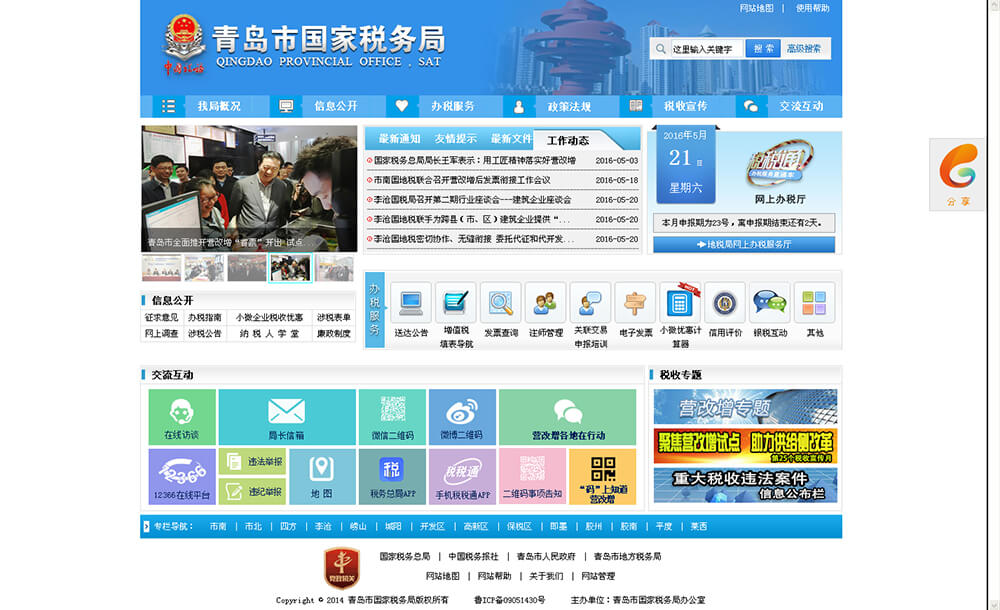Select the highlighted fourth slideshow thumbnail

click(290, 268)
